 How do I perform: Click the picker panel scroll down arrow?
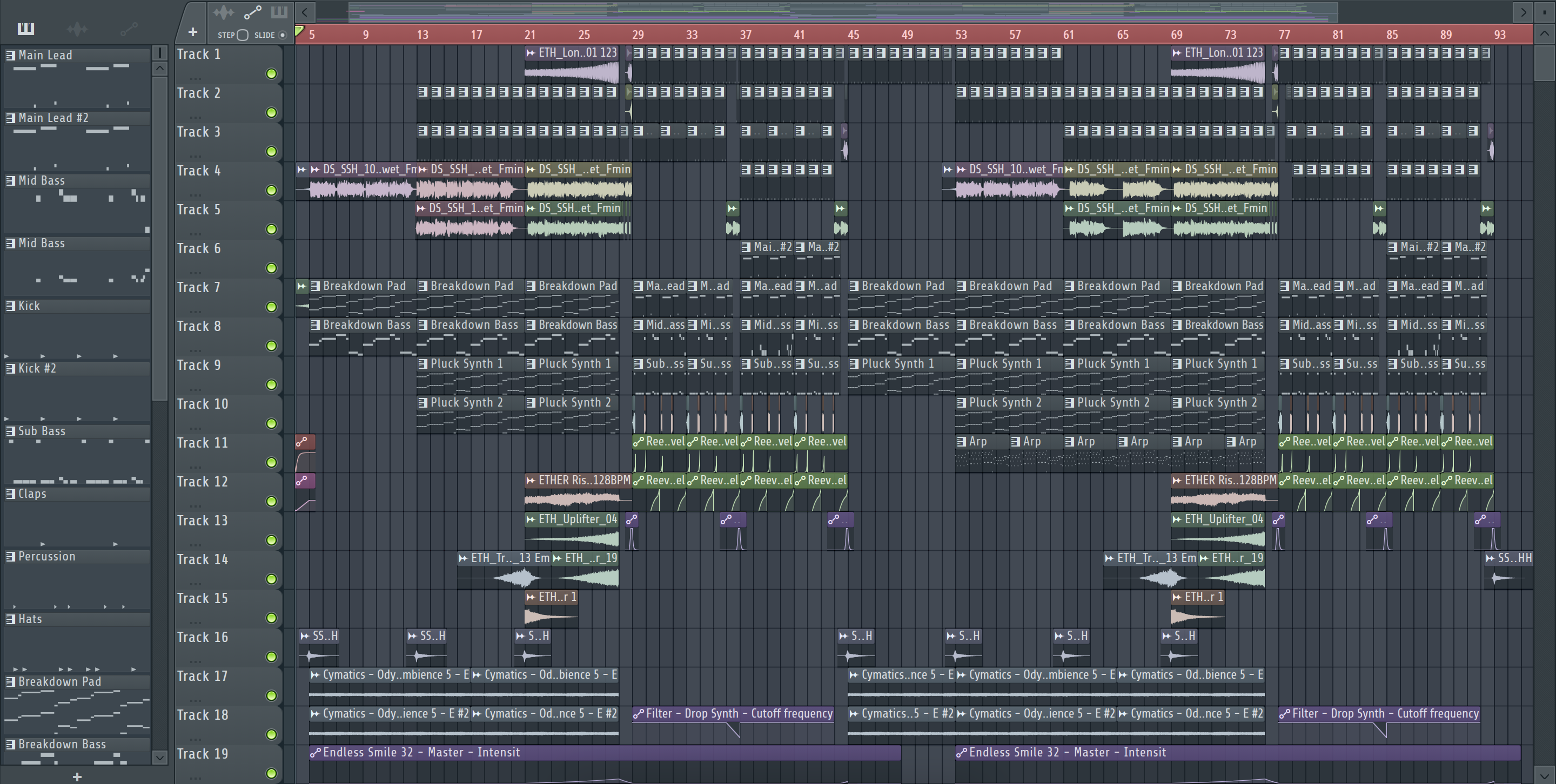tap(159, 757)
